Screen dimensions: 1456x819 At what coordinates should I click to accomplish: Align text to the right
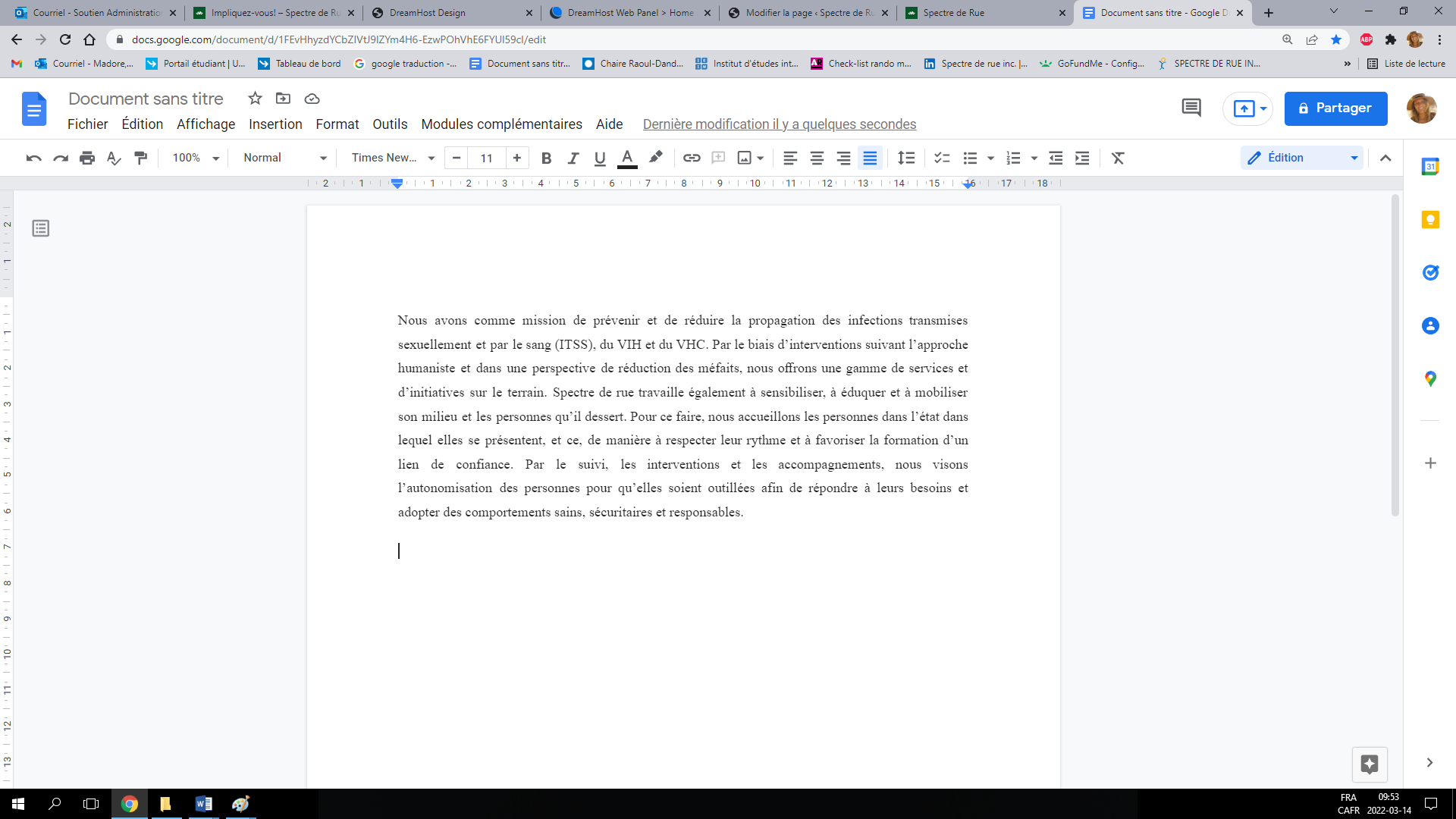tap(843, 158)
